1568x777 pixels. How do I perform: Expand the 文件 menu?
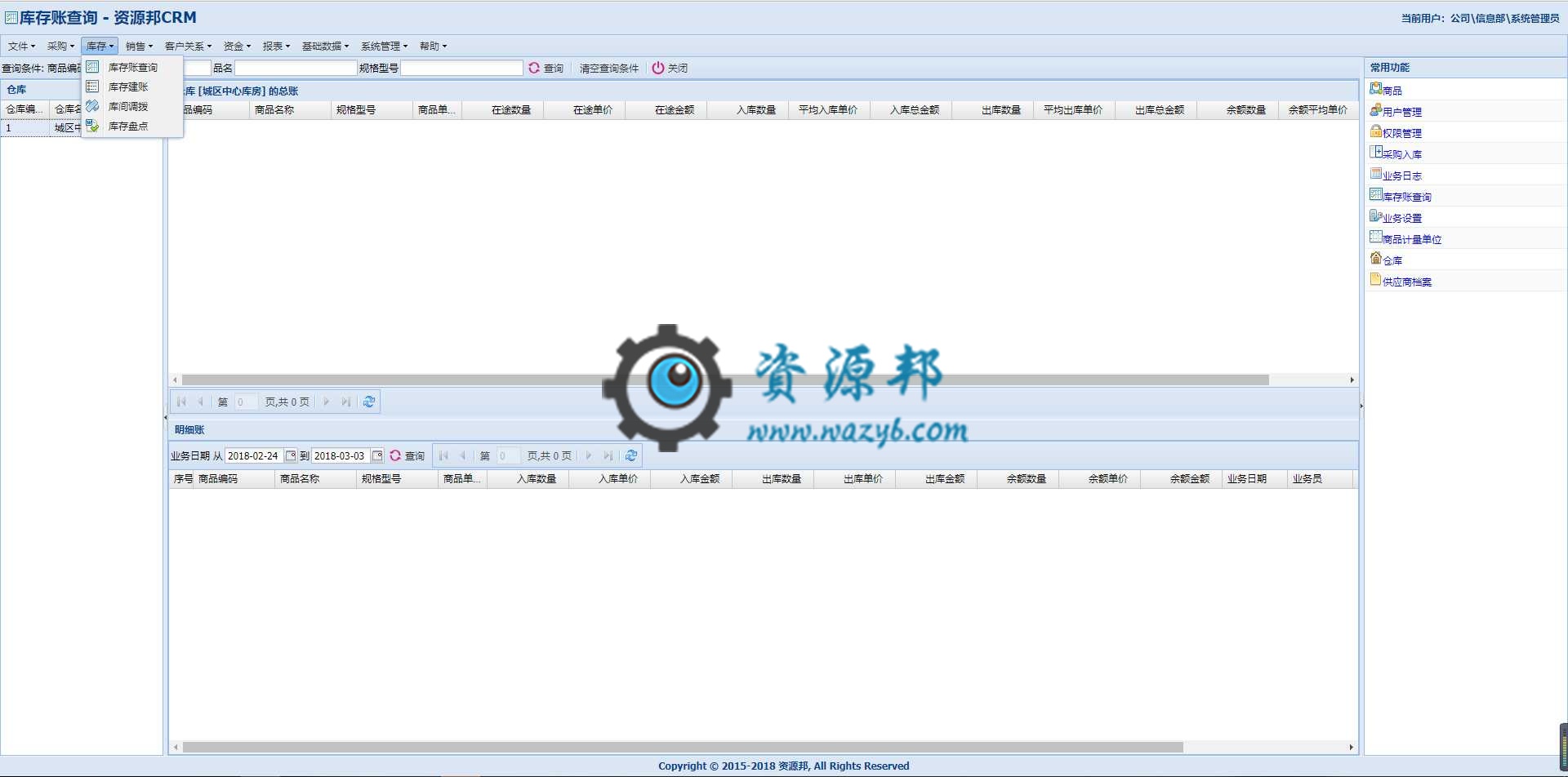21,46
